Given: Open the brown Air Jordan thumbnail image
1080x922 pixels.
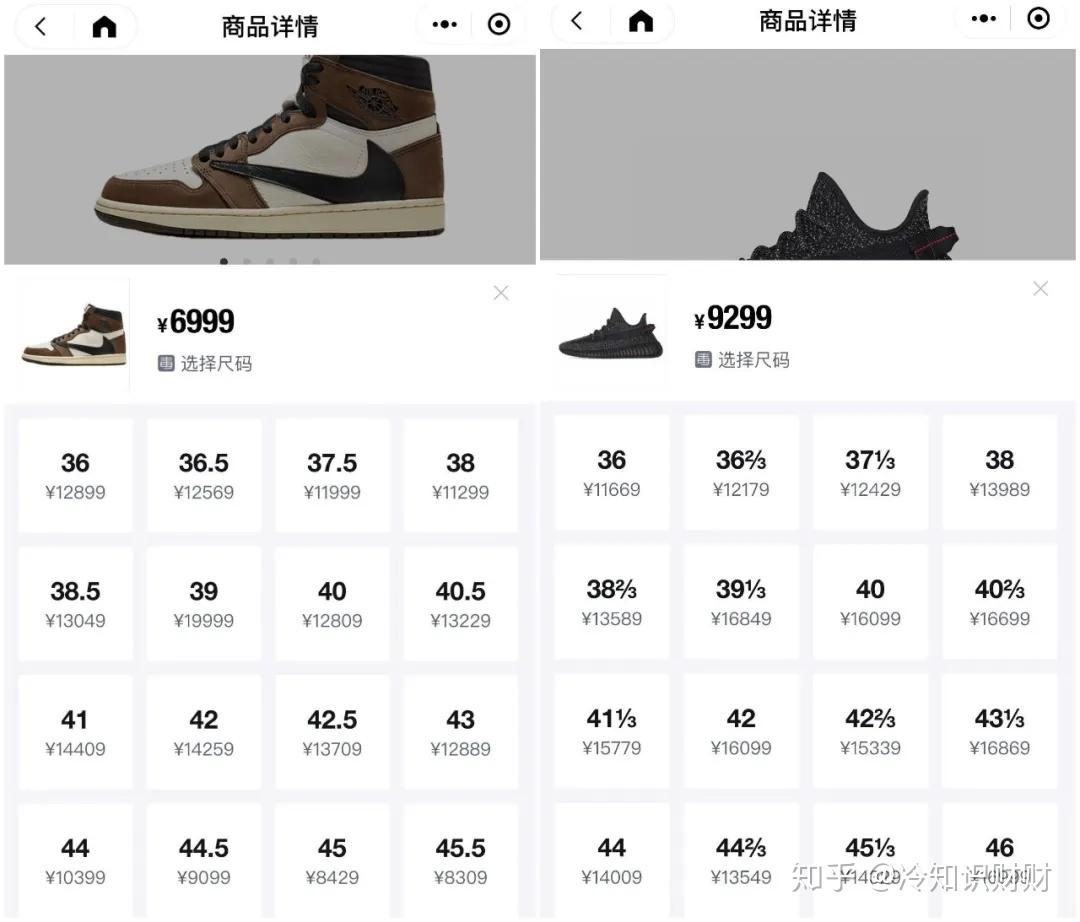Looking at the screenshot, I should 73,335.
